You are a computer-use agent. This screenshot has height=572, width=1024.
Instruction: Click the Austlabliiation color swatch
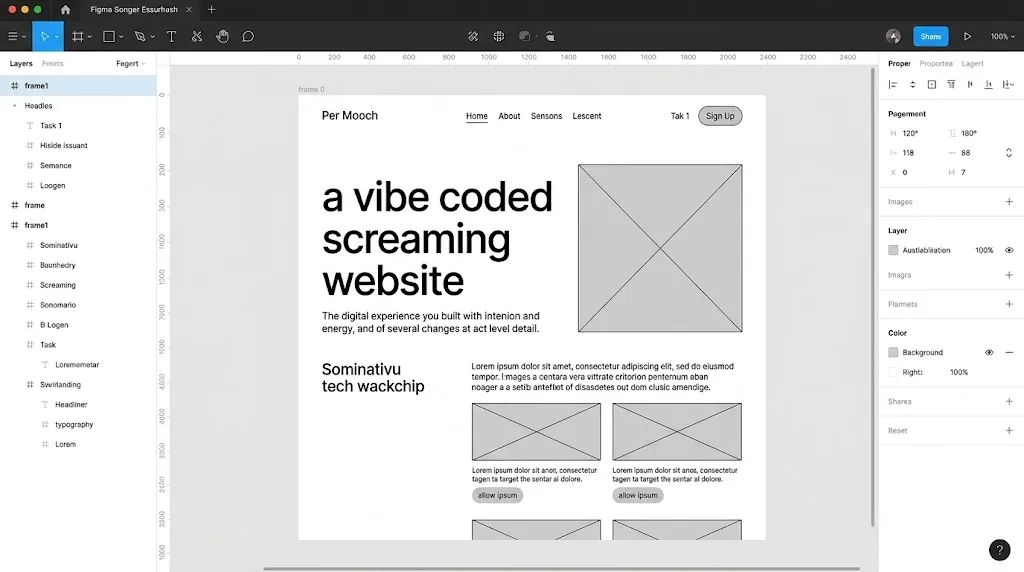pyautogui.click(x=893, y=250)
